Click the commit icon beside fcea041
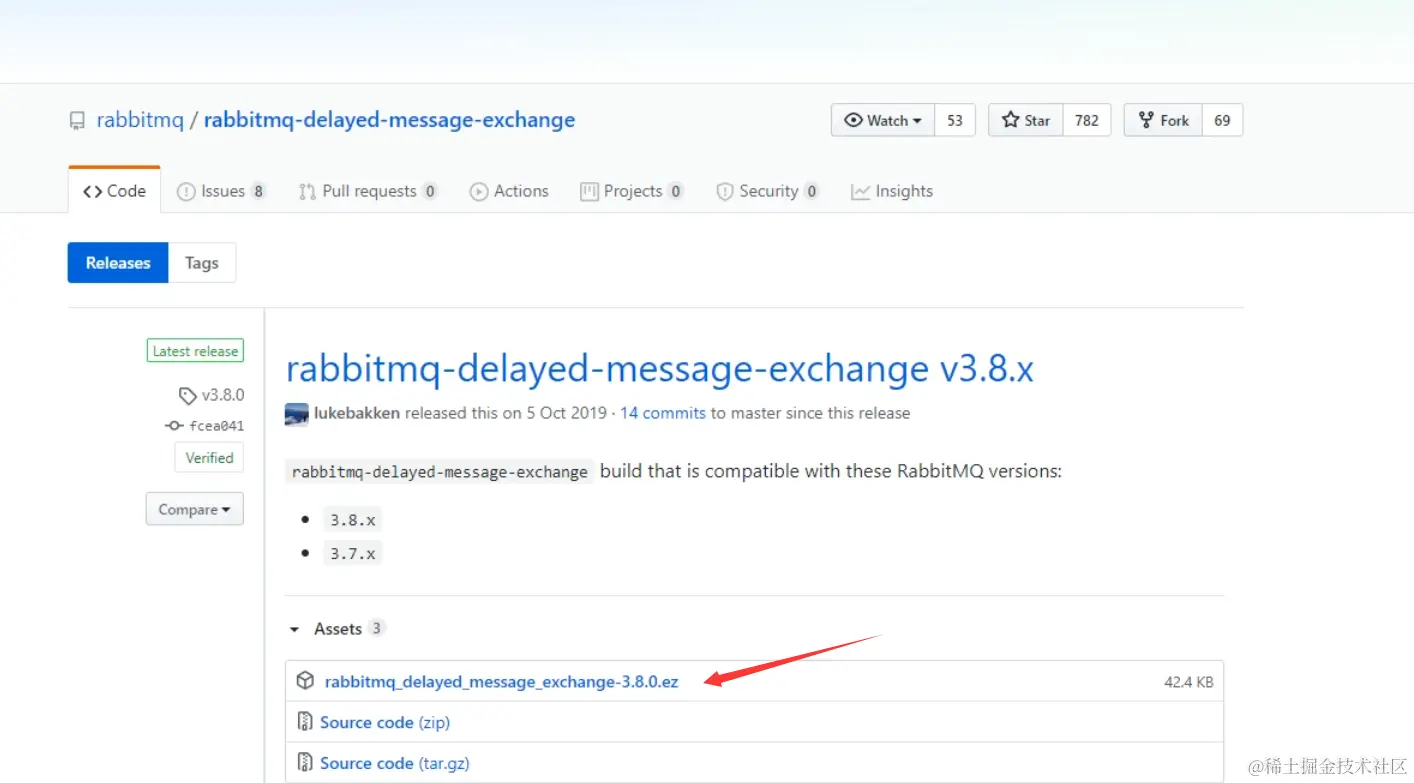The height and width of the screenshot is (783, 1414). click(x=174, y=426)
